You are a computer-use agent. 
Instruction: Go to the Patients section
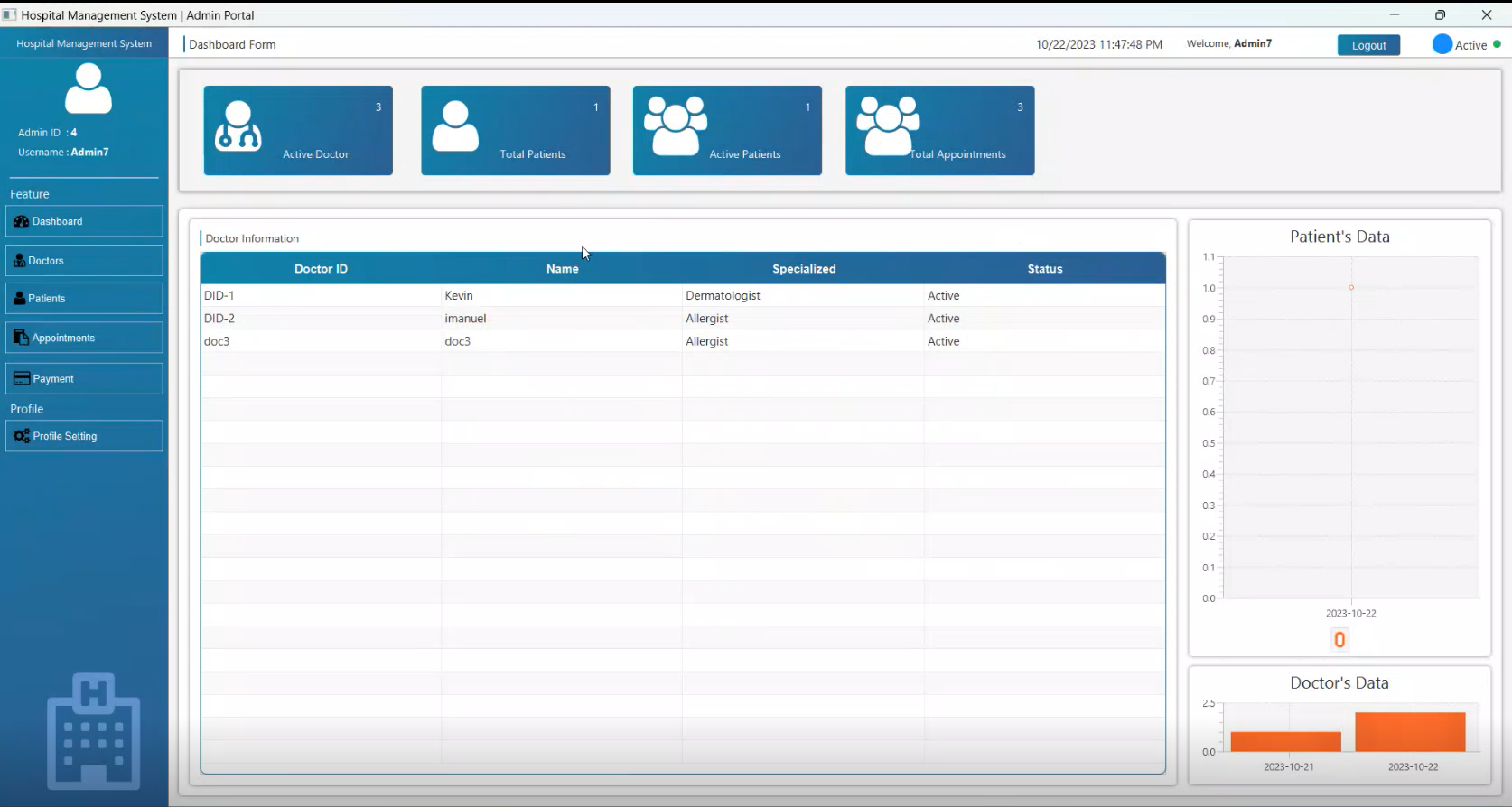tap(84, 299)
